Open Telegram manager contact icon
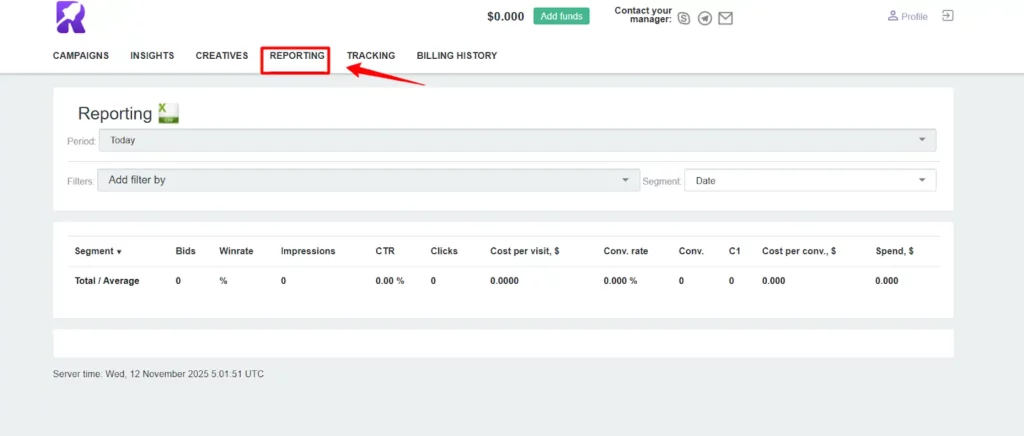 [x=705, y=18]
